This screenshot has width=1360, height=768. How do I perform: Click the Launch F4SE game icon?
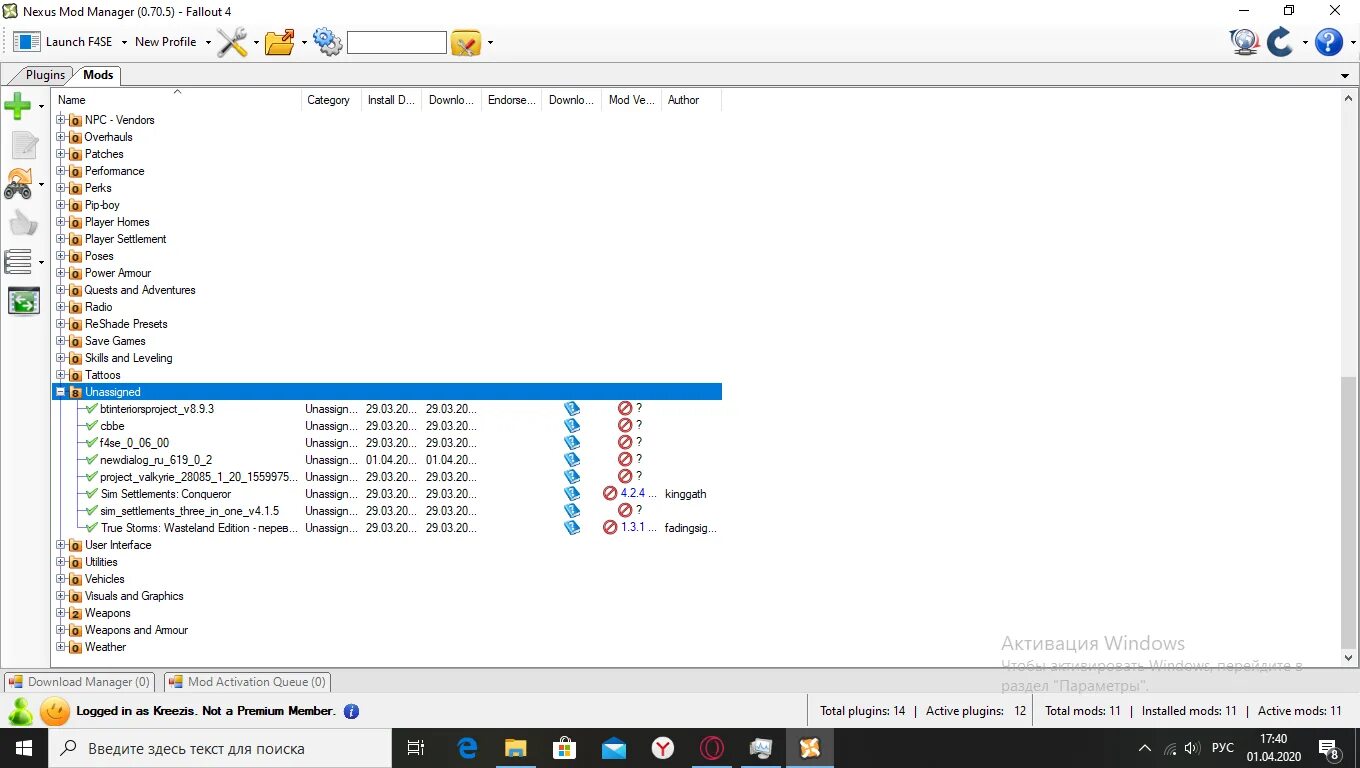tap(27, 42)
